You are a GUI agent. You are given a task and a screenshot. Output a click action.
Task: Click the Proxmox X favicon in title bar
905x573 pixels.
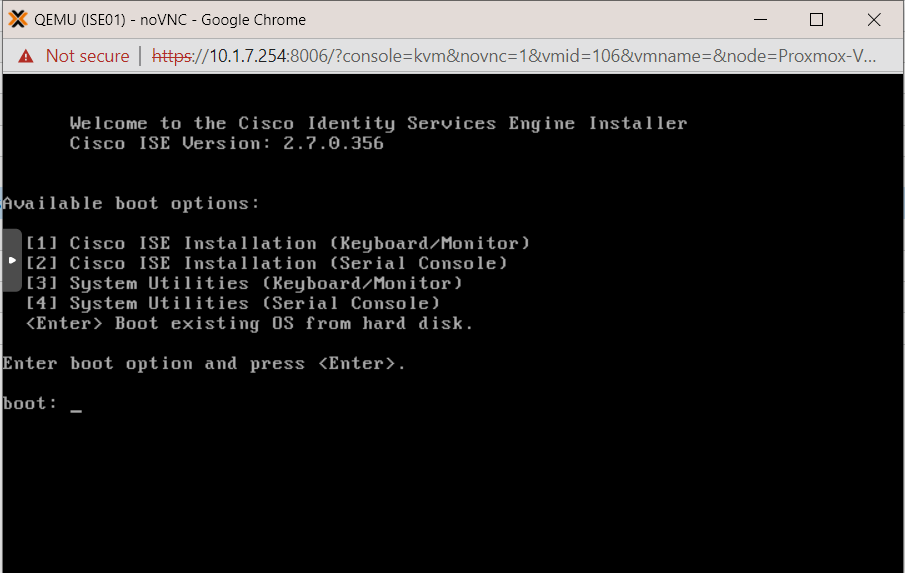[18, 19]
